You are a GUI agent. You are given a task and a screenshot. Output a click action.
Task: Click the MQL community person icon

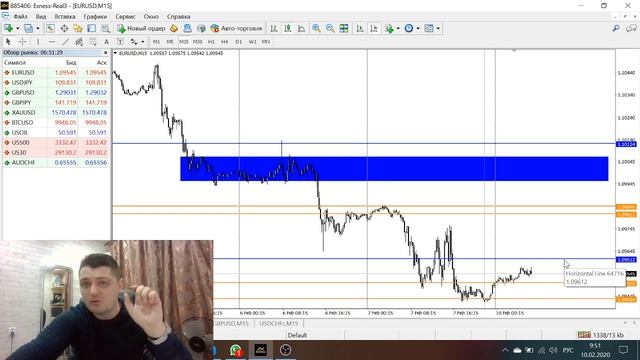[x=187, y=28]
